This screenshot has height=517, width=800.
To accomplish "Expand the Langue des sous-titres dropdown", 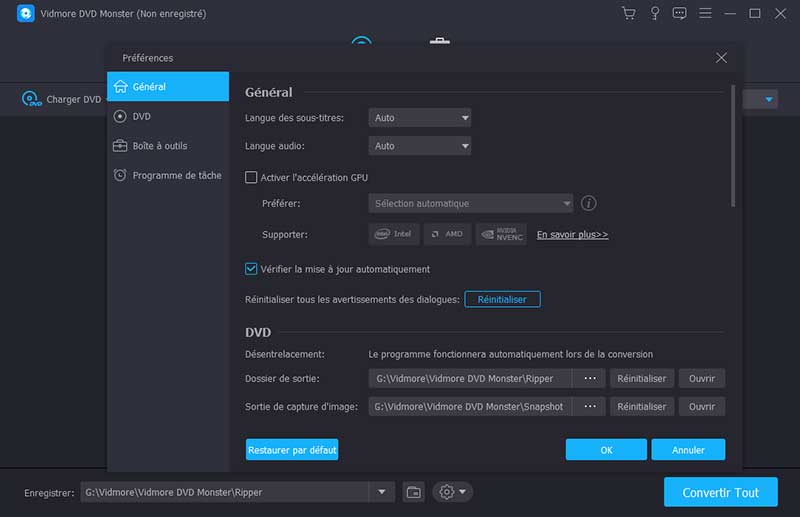I will coord(419,118).
